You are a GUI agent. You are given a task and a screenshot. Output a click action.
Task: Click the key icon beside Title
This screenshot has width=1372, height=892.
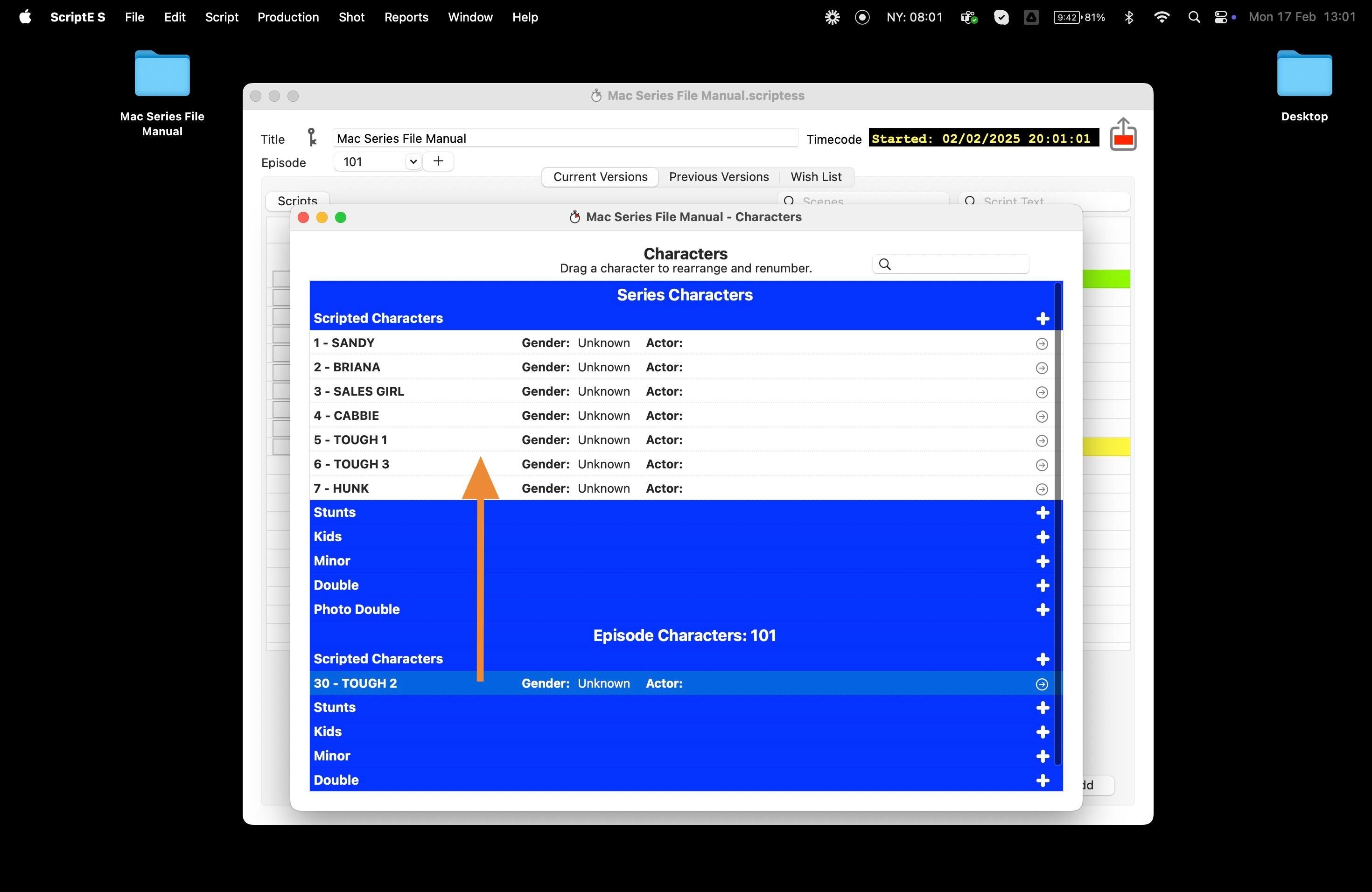[x=312, y=138]
